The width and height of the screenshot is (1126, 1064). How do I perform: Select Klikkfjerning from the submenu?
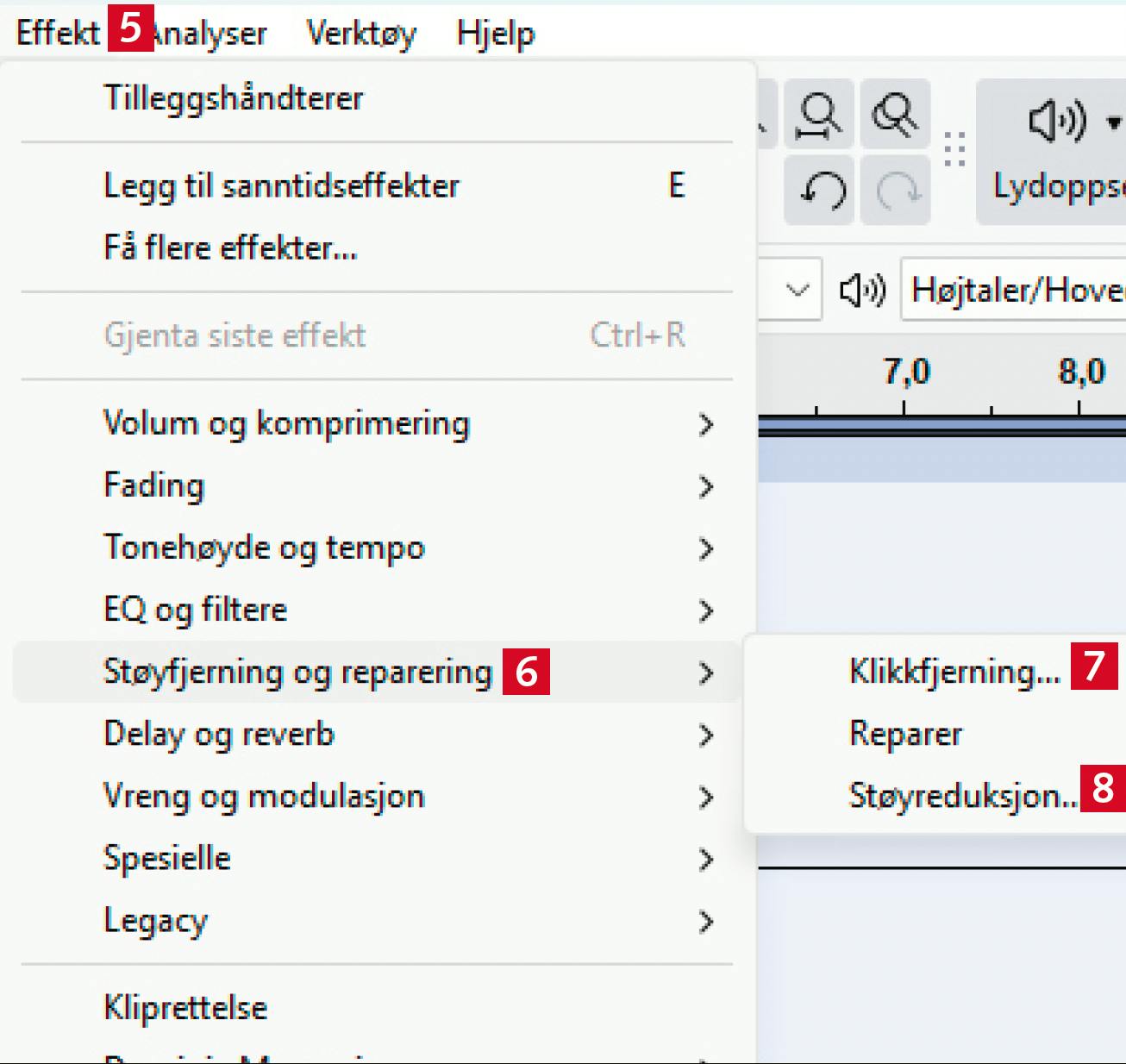954,671
